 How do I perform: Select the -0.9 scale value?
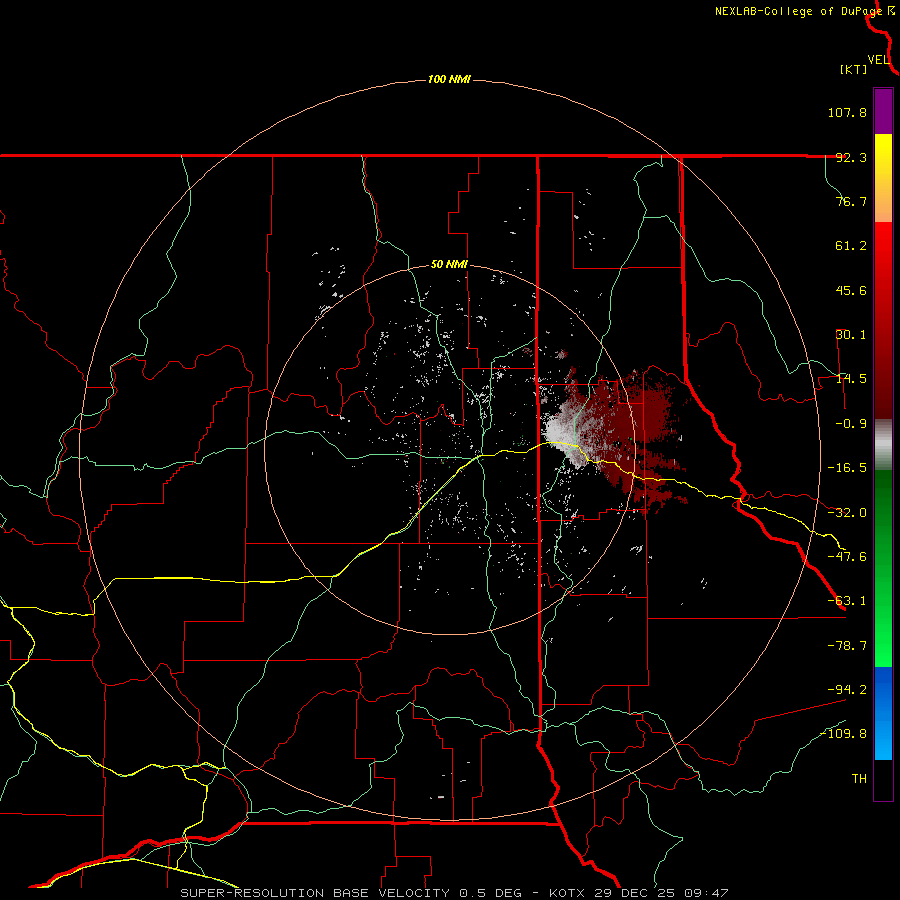click(x=851, y=424)
